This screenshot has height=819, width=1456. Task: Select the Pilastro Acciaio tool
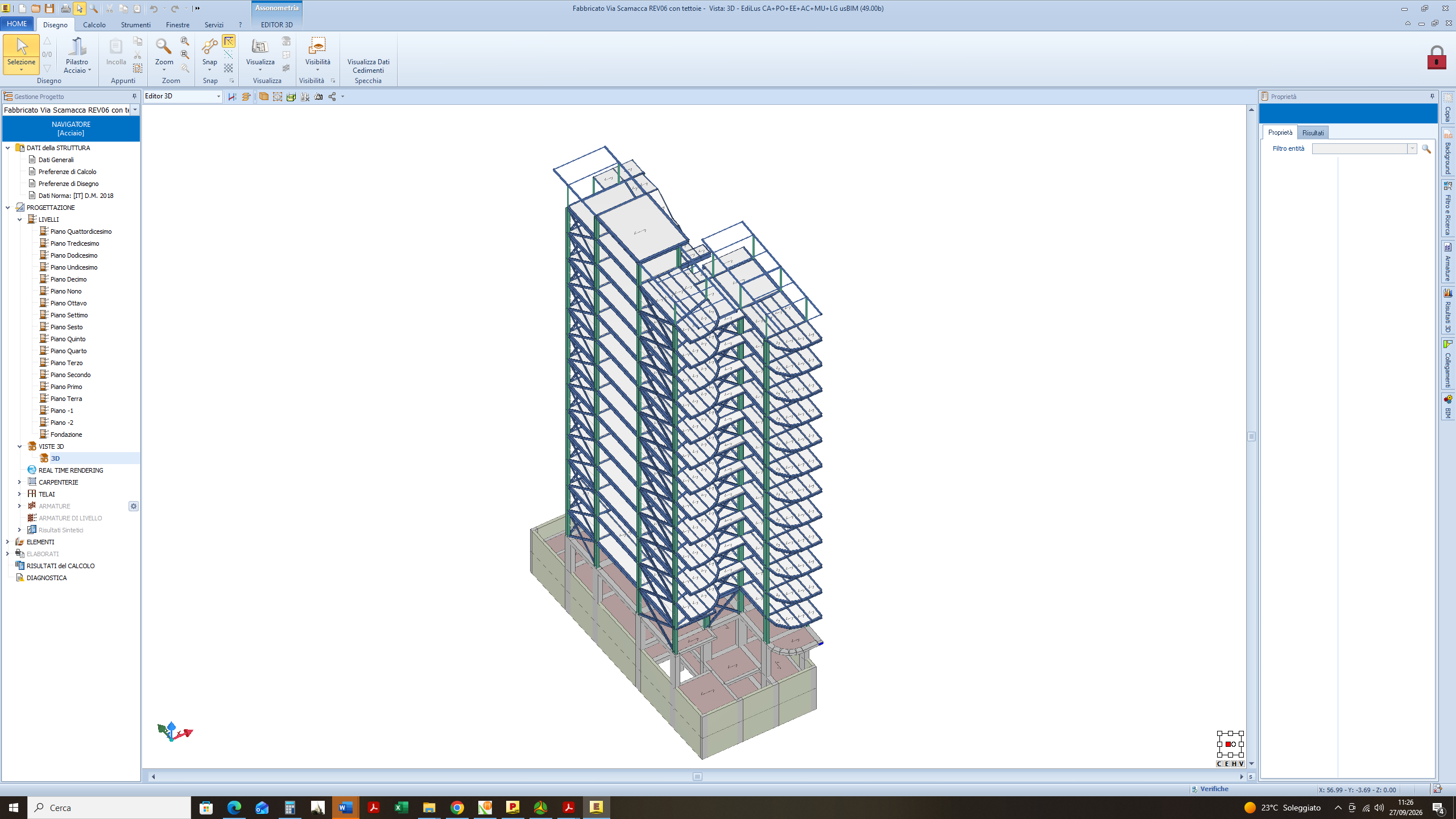click(77, 55)
